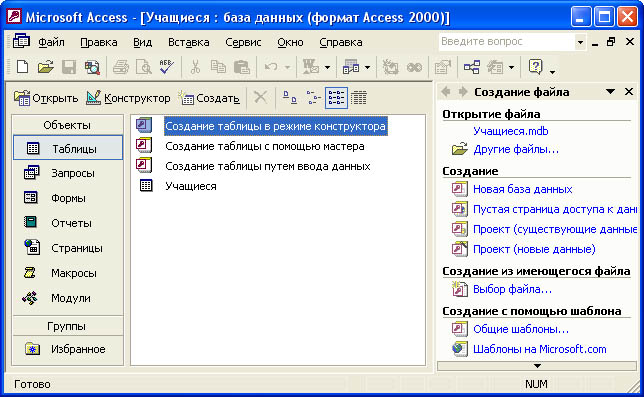Select the List view button
The image size is (644, 397).
coord(336,98)
